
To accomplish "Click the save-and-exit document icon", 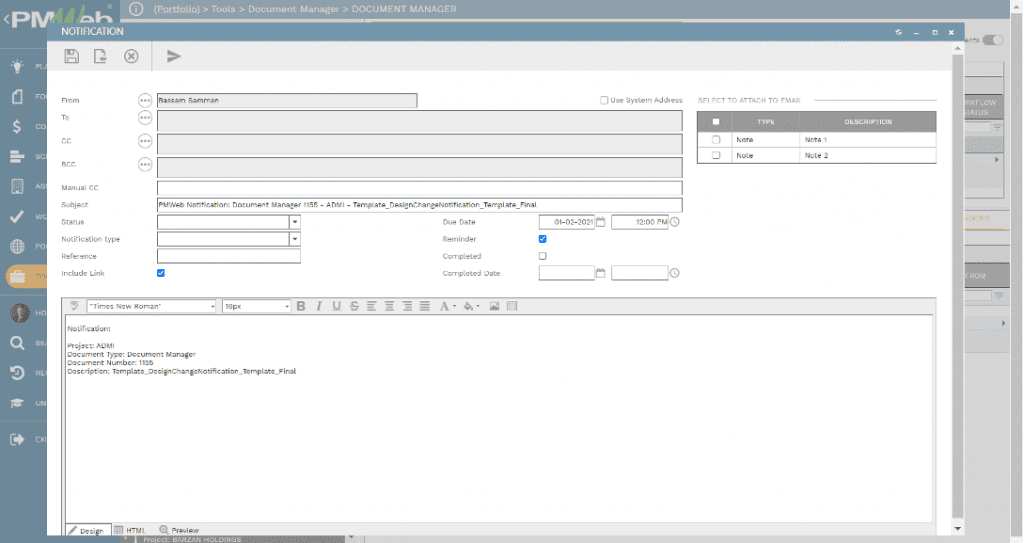I will (100, 56).
